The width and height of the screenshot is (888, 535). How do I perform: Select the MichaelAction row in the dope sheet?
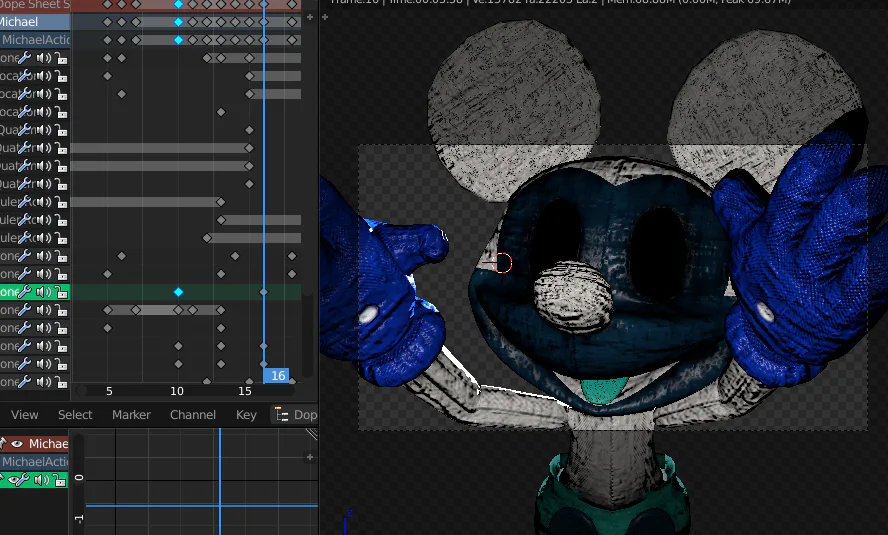click(x=35, y=40)
